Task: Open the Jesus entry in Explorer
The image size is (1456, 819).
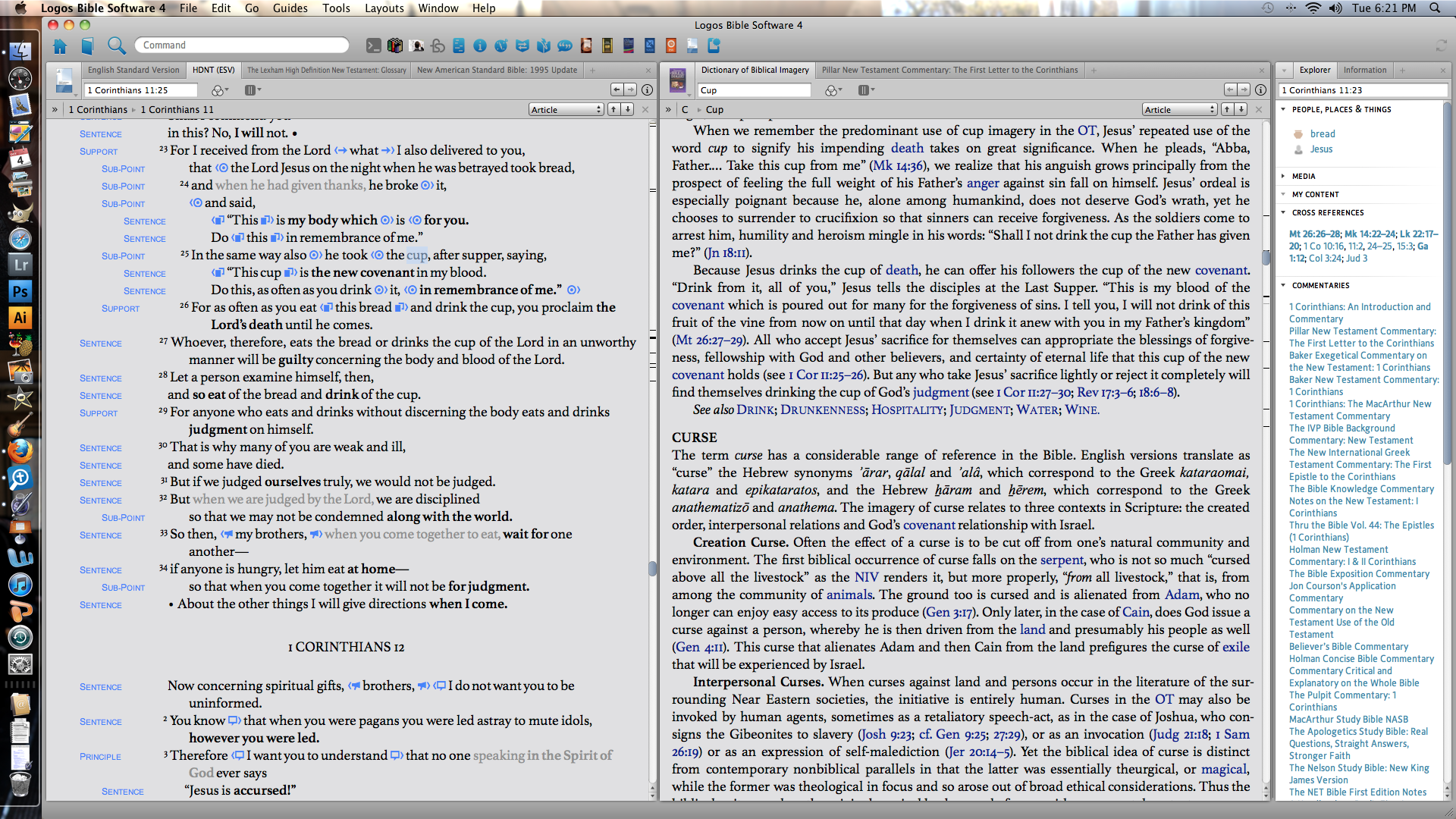Action: coord(1321,149)
